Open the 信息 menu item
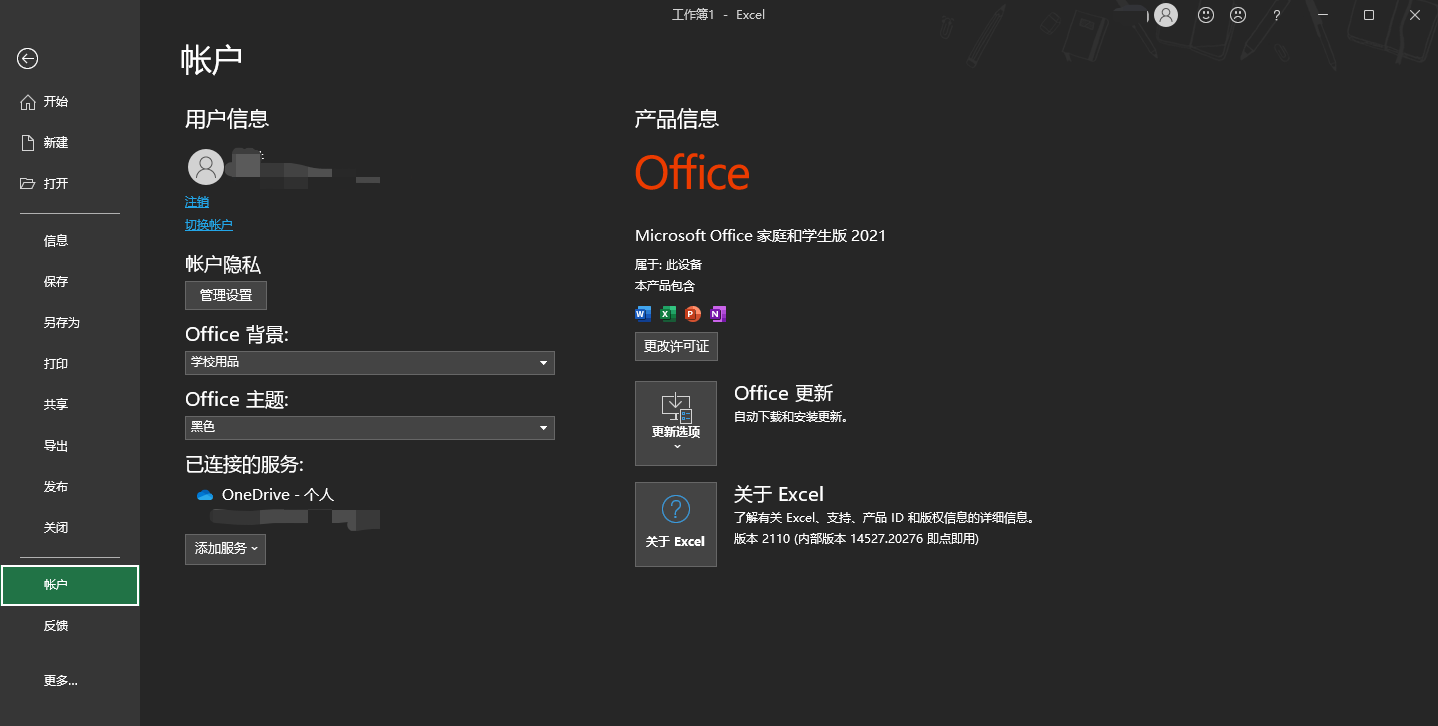This screenshot has height=726, width=1438. 70,241
